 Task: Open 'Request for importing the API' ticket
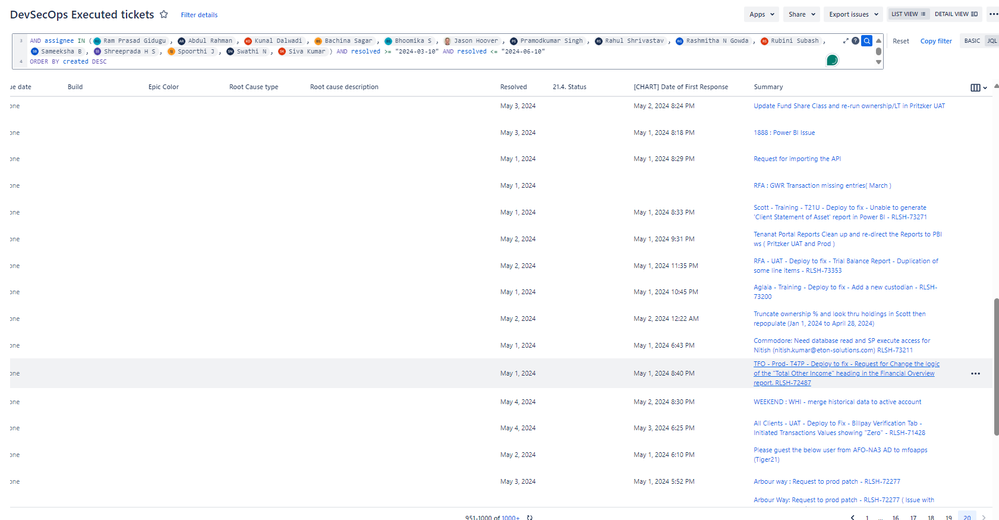tap(797, 159)
